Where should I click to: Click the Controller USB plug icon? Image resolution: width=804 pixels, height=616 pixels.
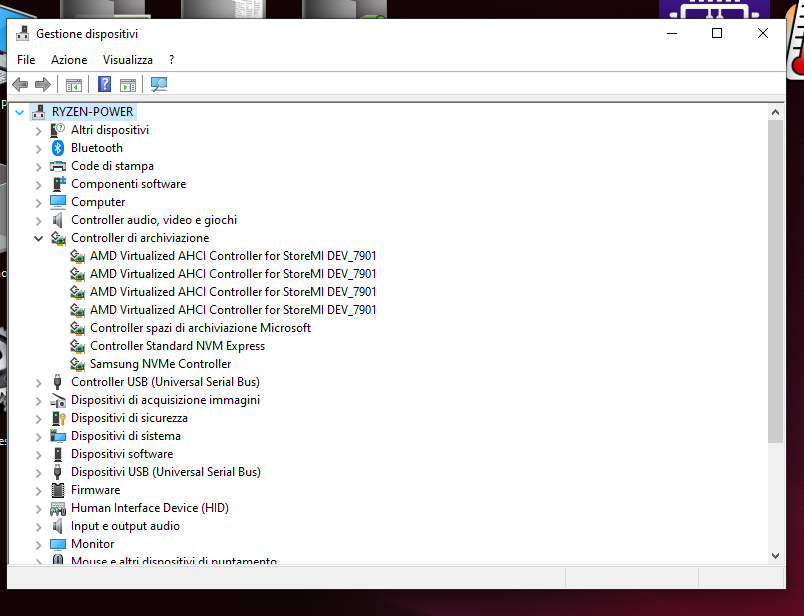[x=58, y=382]
